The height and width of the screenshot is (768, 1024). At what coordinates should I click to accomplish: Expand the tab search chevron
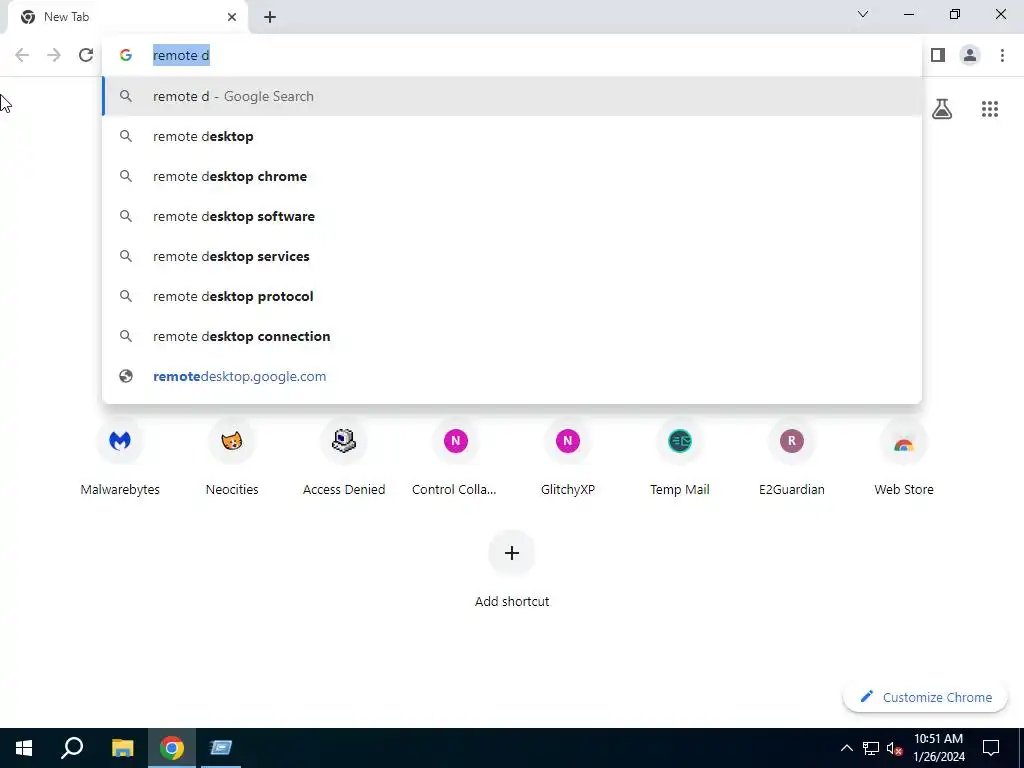point(863,14)
